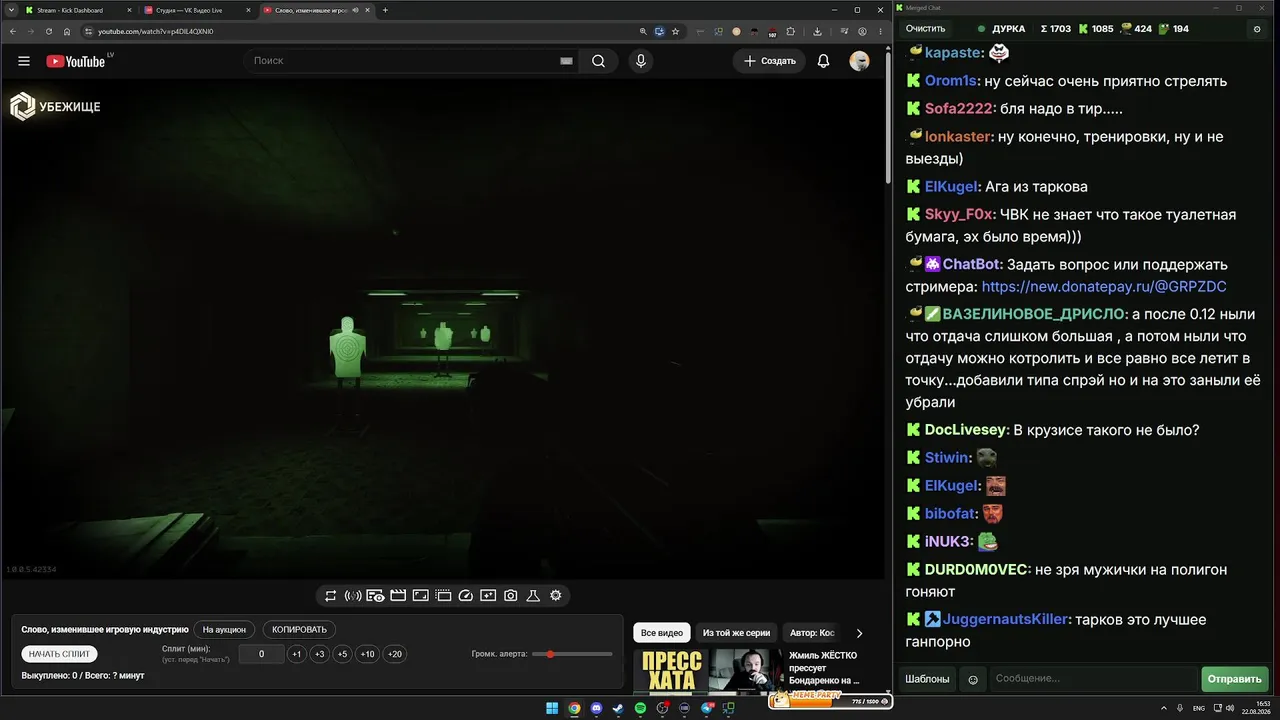Open a new browser tab
This screenshot has width=1280, height=720.
385,10
